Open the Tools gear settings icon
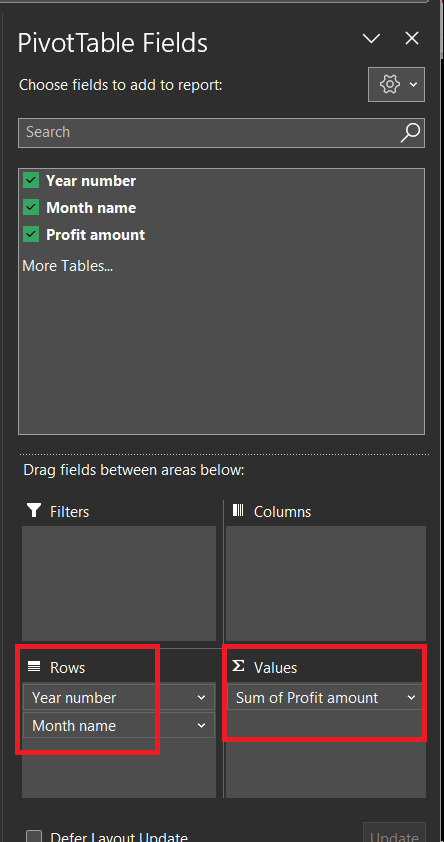444x842 pixels. pyautogui.click(x=390, y=84)
